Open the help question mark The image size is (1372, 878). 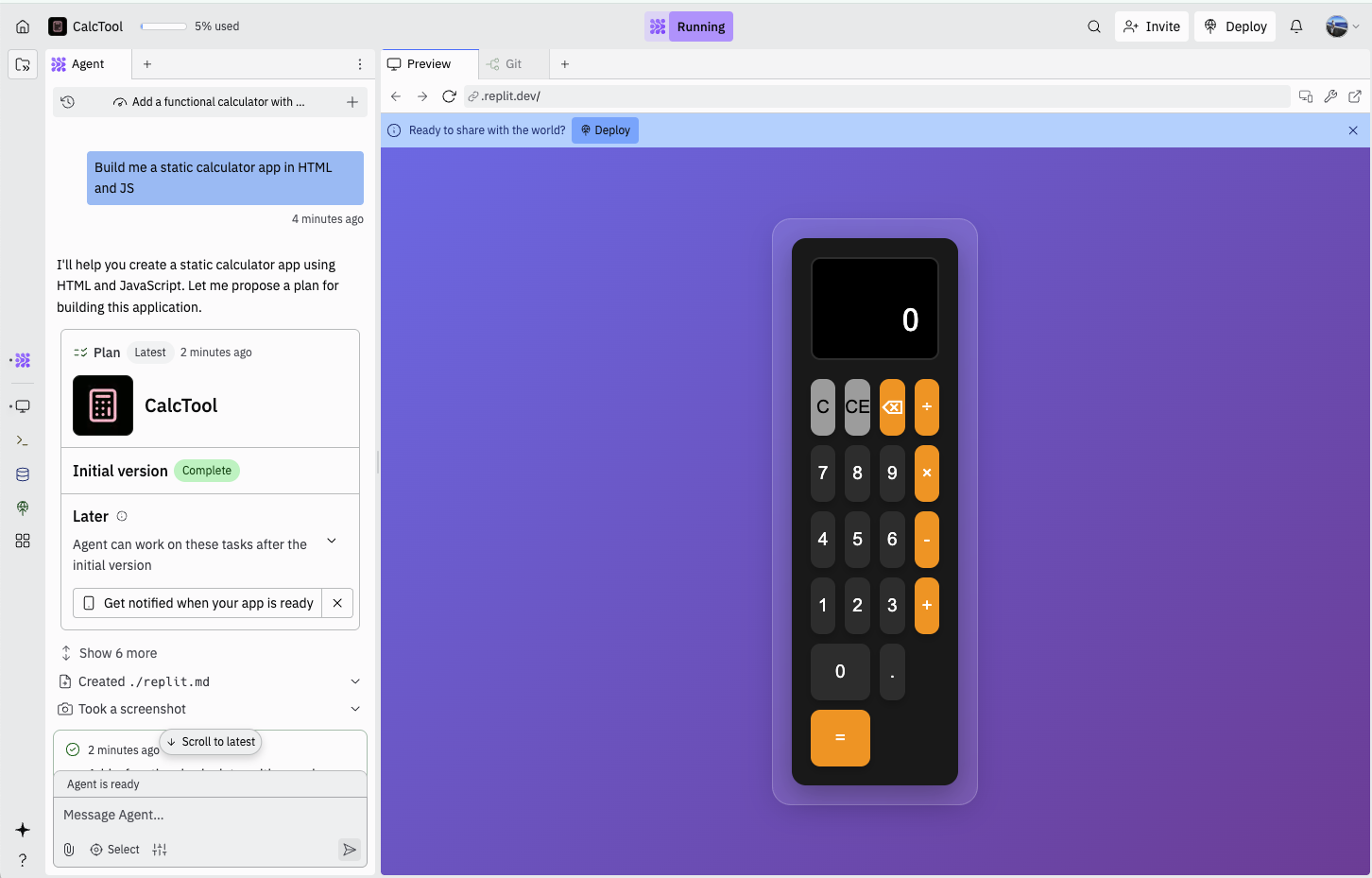click(x=23, y=860)
